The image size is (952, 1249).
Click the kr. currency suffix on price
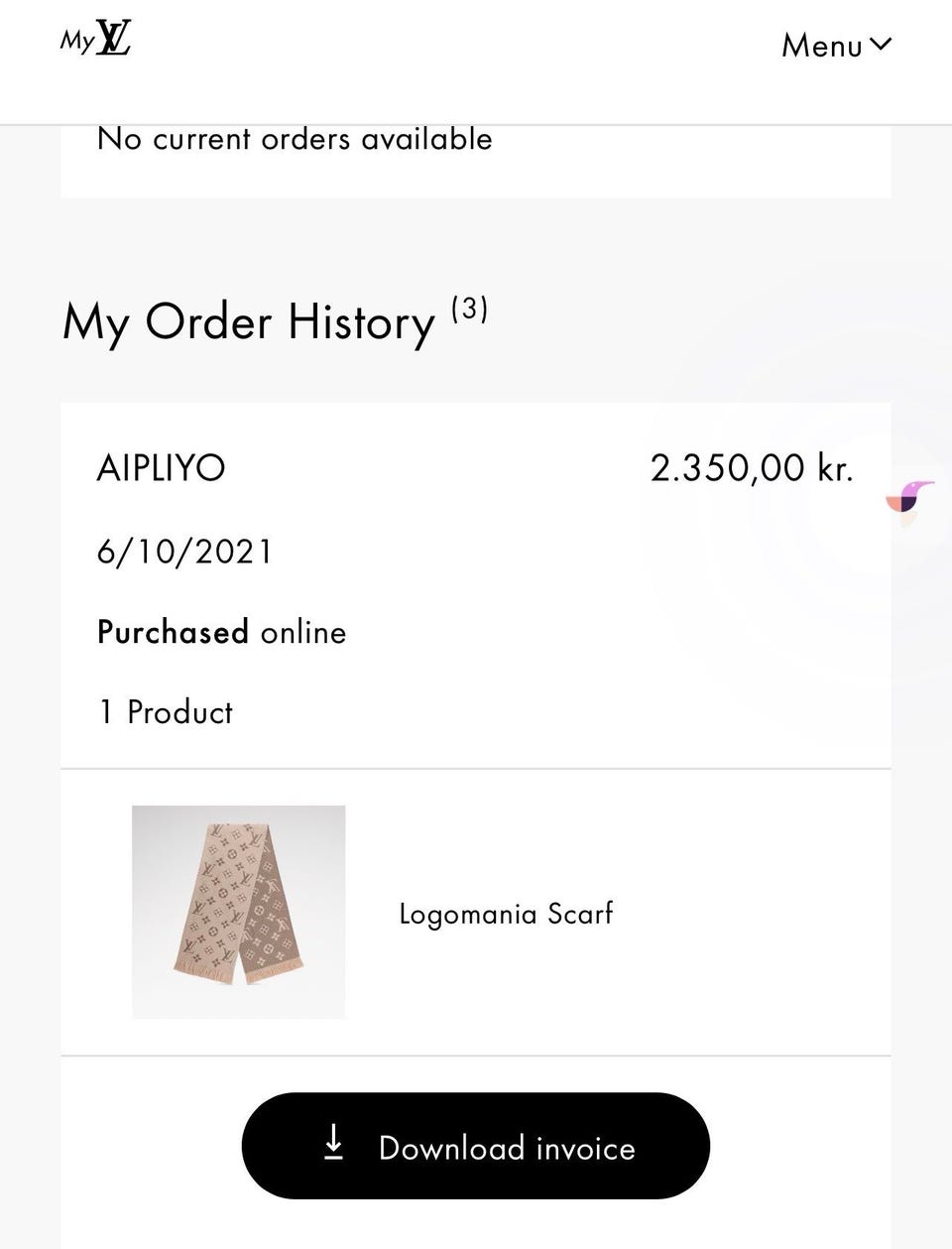coord(835,468)
